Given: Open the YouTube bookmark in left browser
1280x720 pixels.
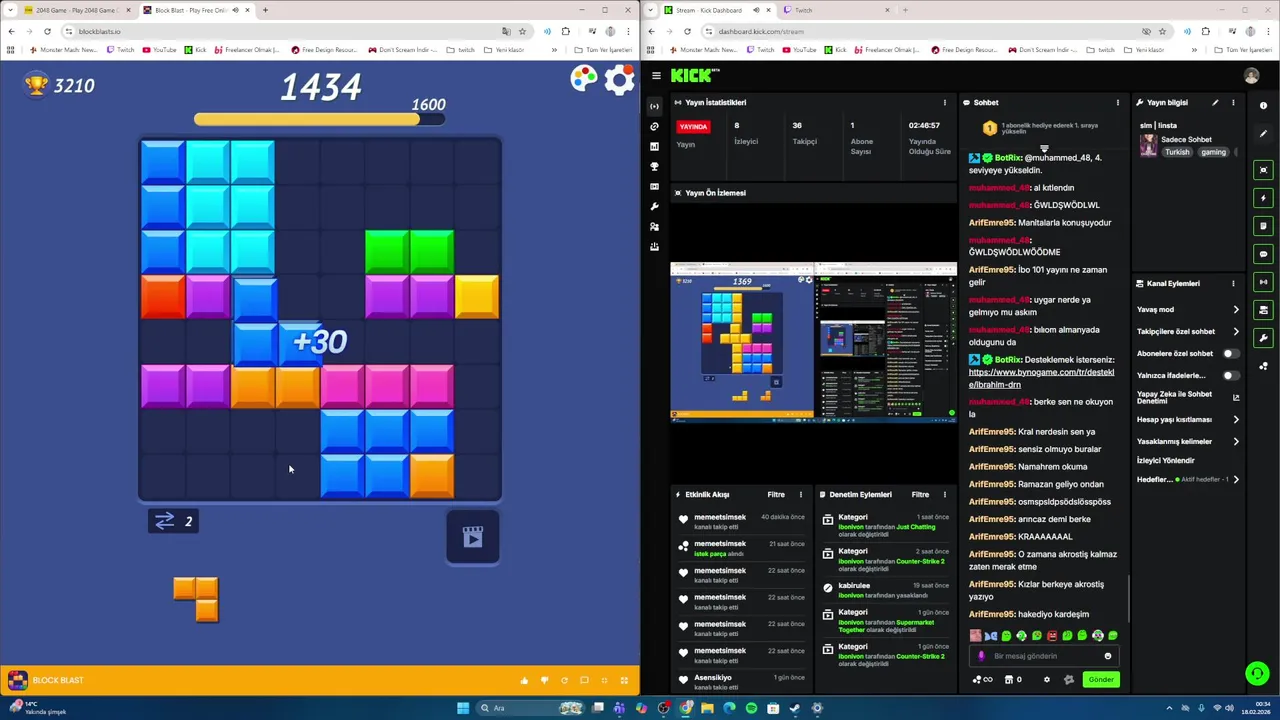Looking at the screenshot, I should click(159, 49).
